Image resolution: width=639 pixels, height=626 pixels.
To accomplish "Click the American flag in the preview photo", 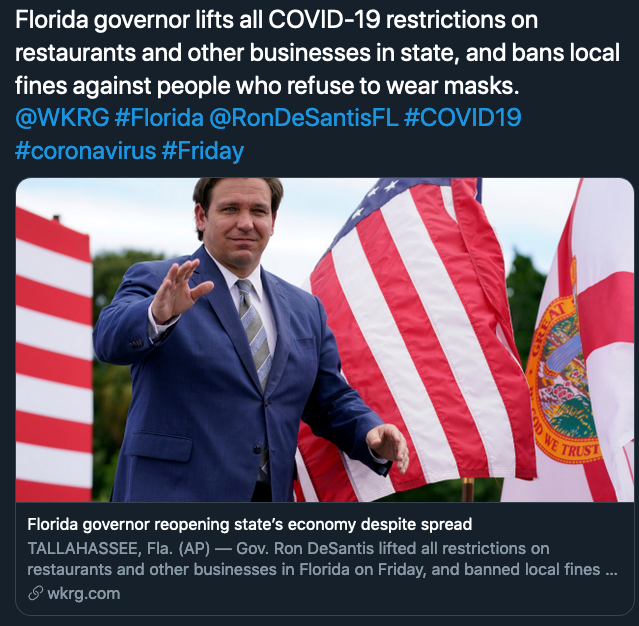I will click(x=416, y=338).
